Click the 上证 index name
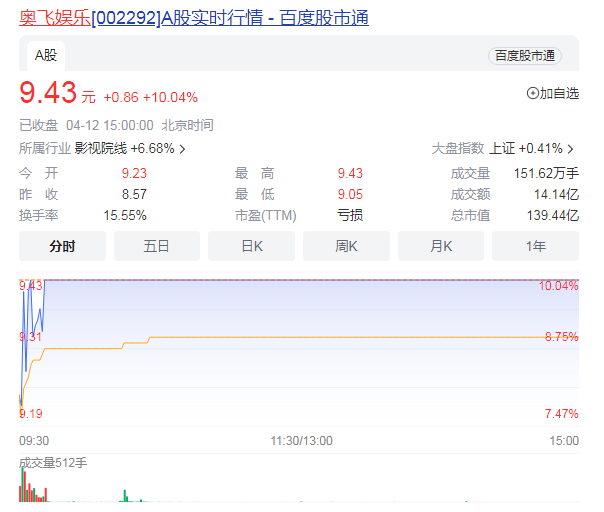This screenshot has width=604, height=512. (x=501, y=148)
